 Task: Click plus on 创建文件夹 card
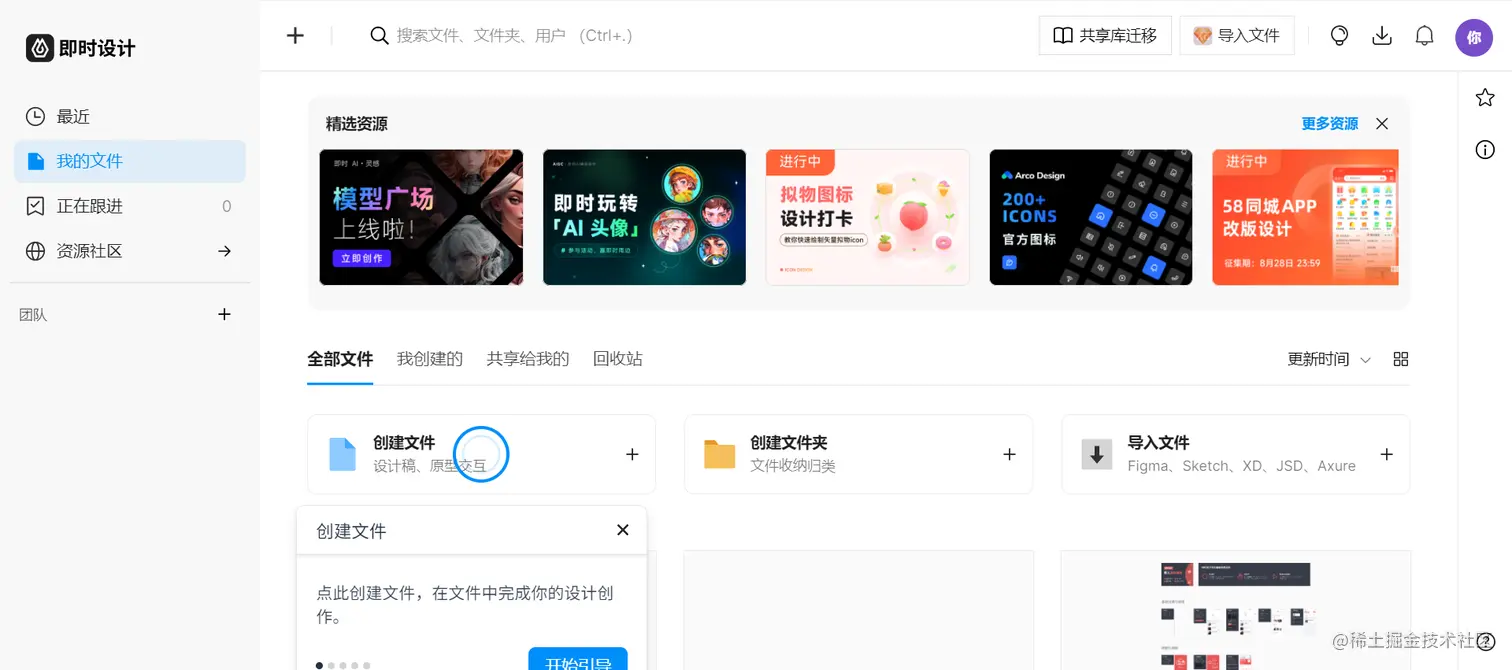click(1009, 454)
